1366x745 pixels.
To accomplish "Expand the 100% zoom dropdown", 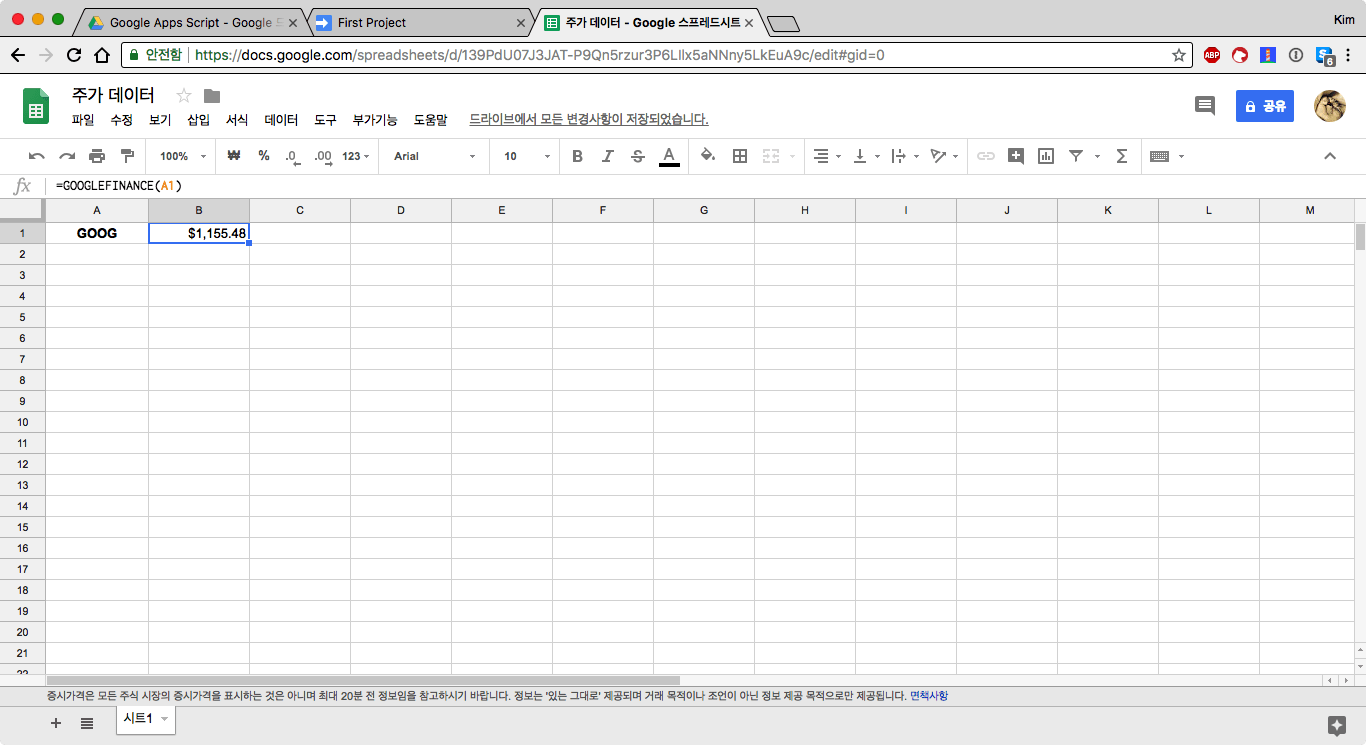I will [182, 156].
